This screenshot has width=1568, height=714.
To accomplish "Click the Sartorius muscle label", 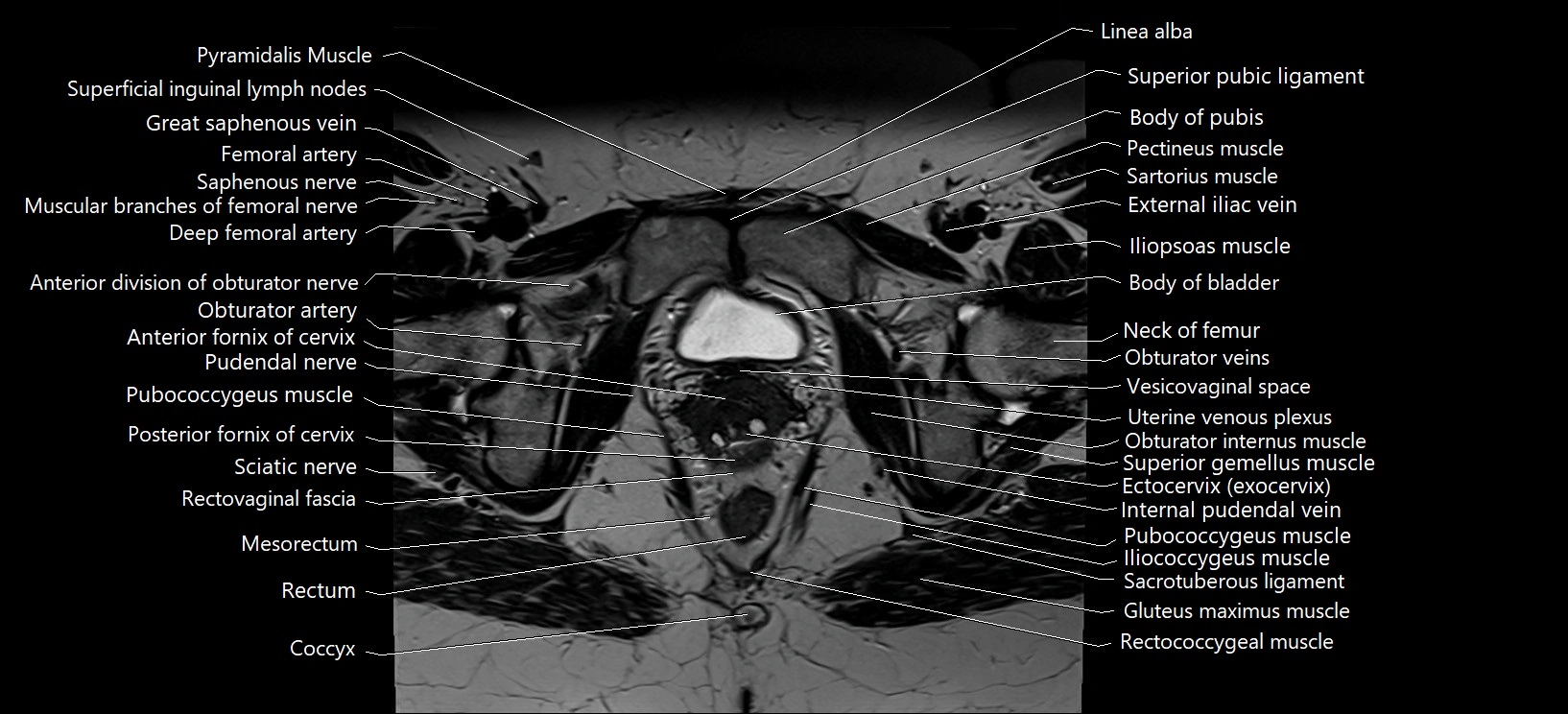I will (x=1202, y=177).
